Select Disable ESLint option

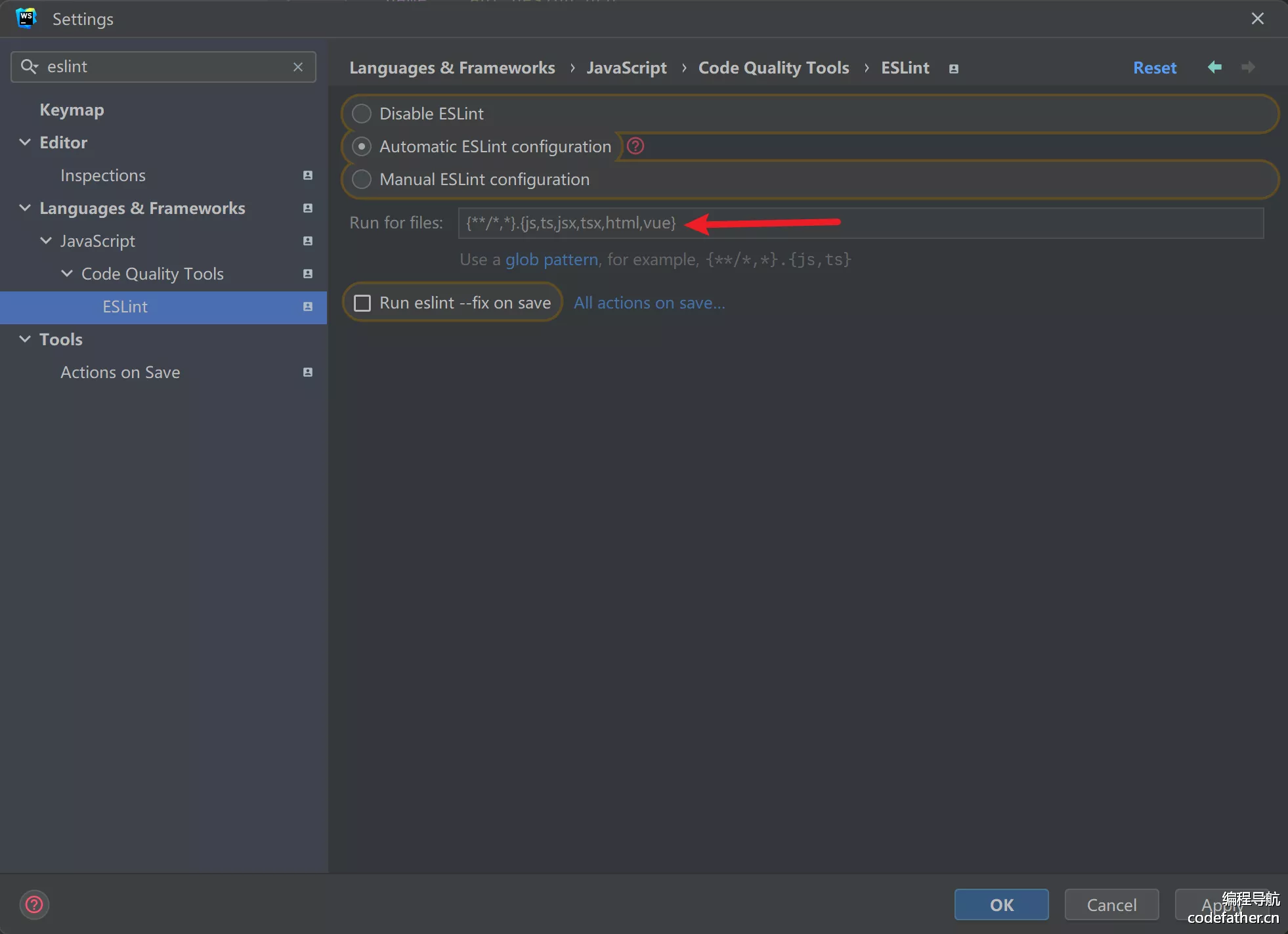click(x=362, y=114)
